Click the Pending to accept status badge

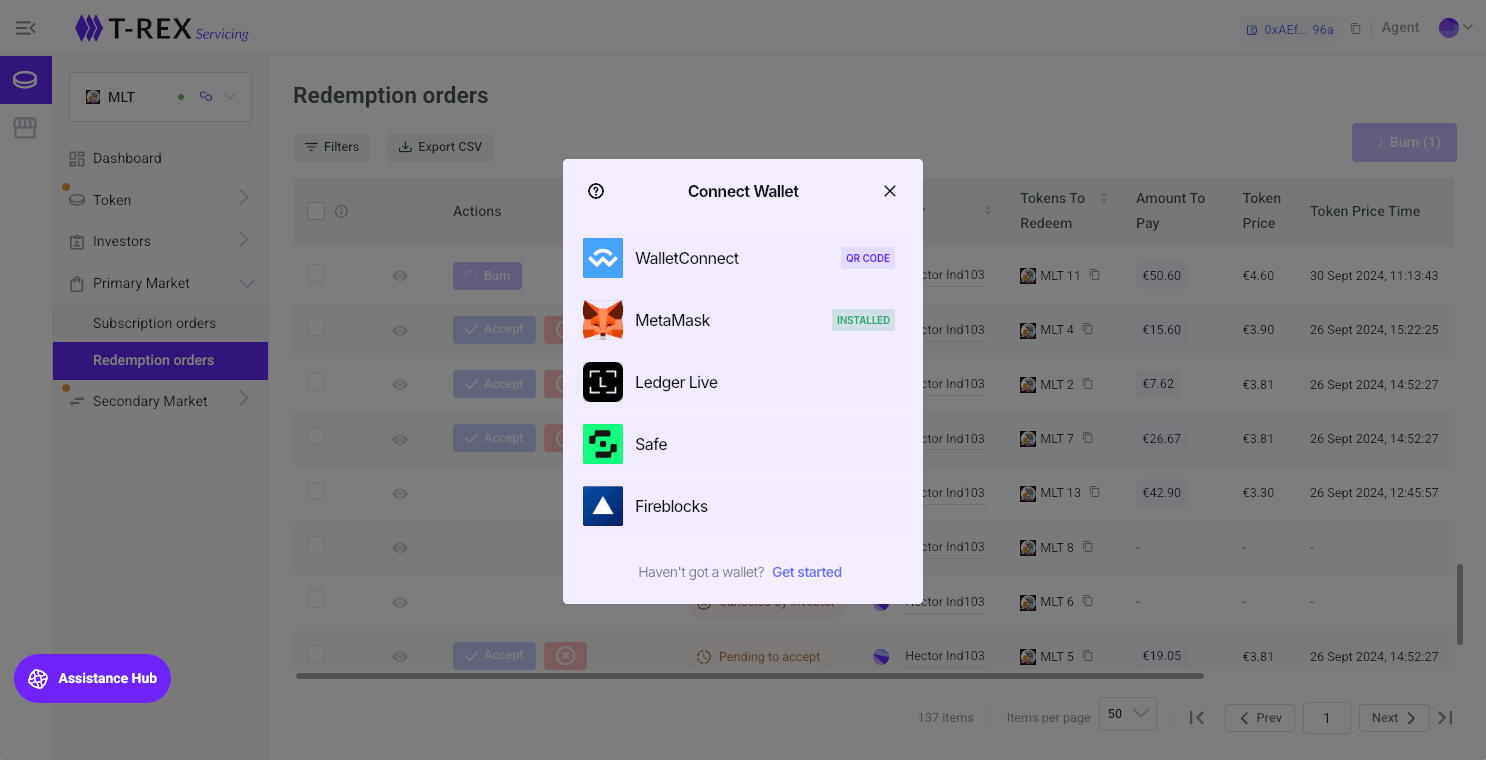tap(759, 657)
